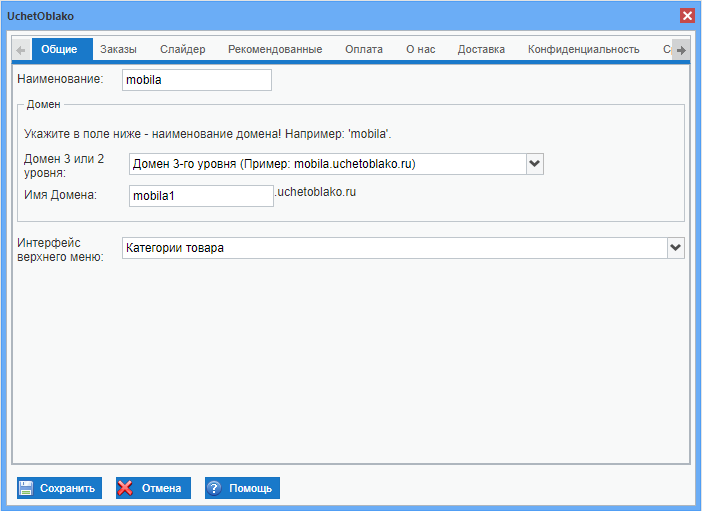Click the Сохранить button
Screen dimensions: 702x511
tap(60, 488)
